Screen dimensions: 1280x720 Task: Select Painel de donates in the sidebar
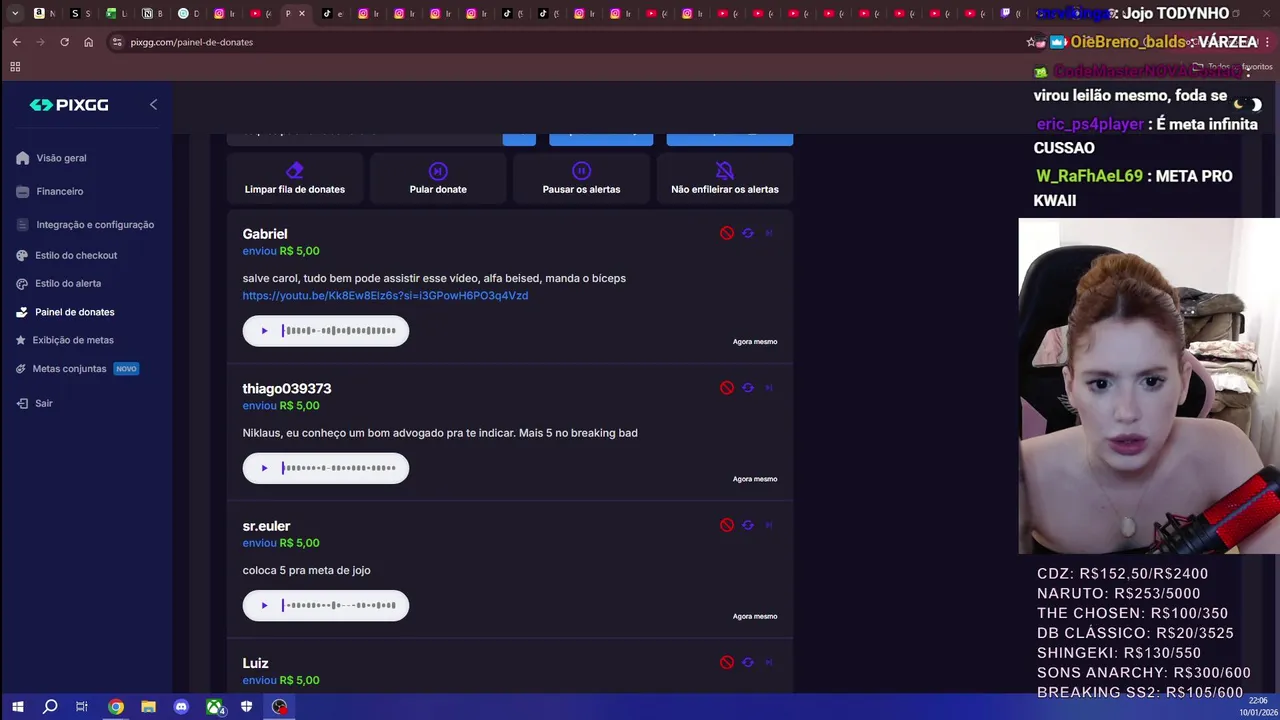tap(66, 312)
